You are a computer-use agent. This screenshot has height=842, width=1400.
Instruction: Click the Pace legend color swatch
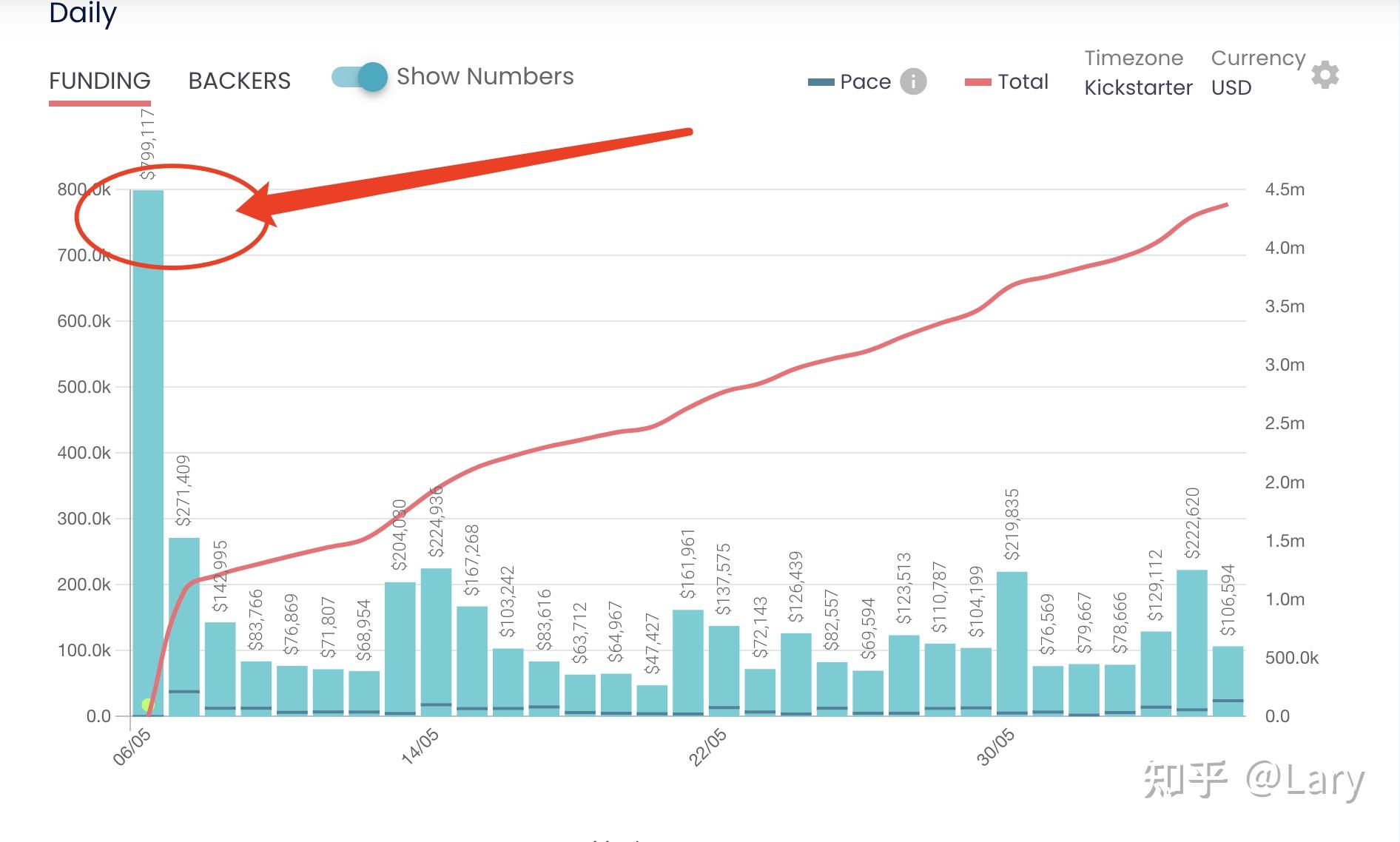click(x=821, y=82)
